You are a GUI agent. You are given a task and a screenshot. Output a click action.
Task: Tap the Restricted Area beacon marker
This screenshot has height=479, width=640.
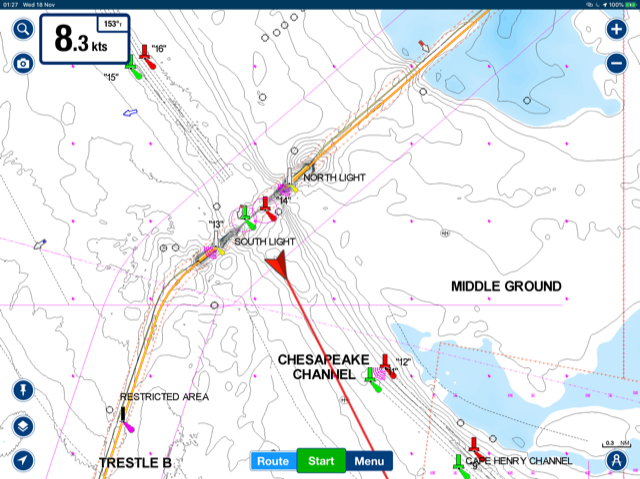[x=126, y=418]
